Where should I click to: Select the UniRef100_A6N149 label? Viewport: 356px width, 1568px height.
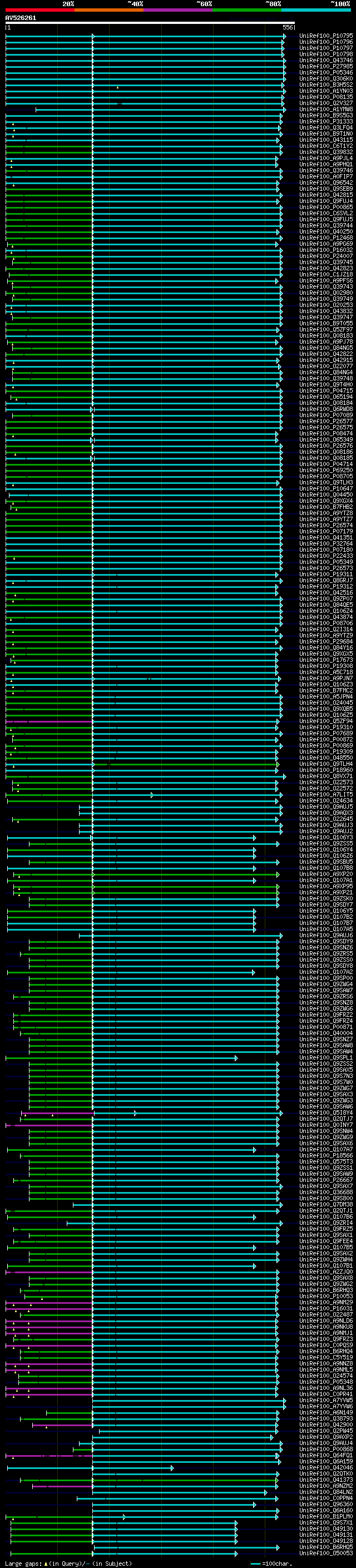point(326,1412)
